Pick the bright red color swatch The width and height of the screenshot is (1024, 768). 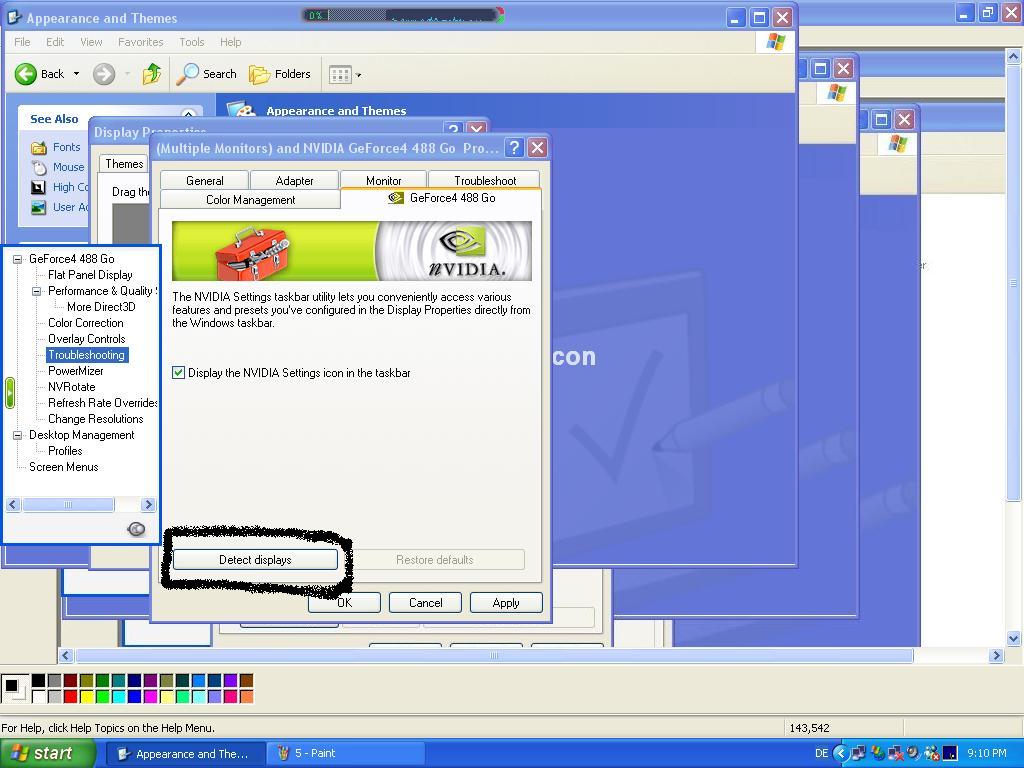(x=71, y=697)
